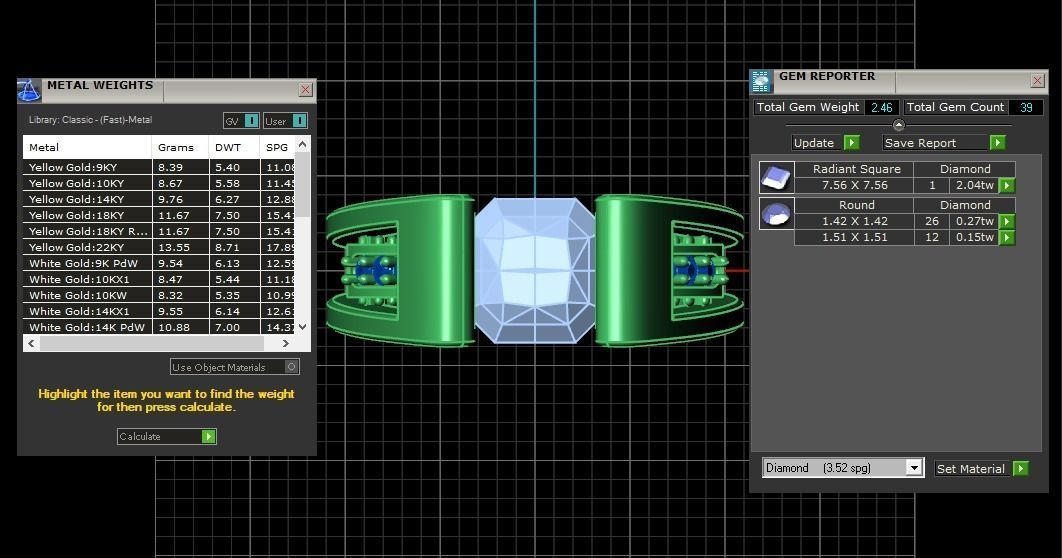Select the Yellow Gold:14KY row
Viewport: 1062px width, 558px height.
[158, 200]
